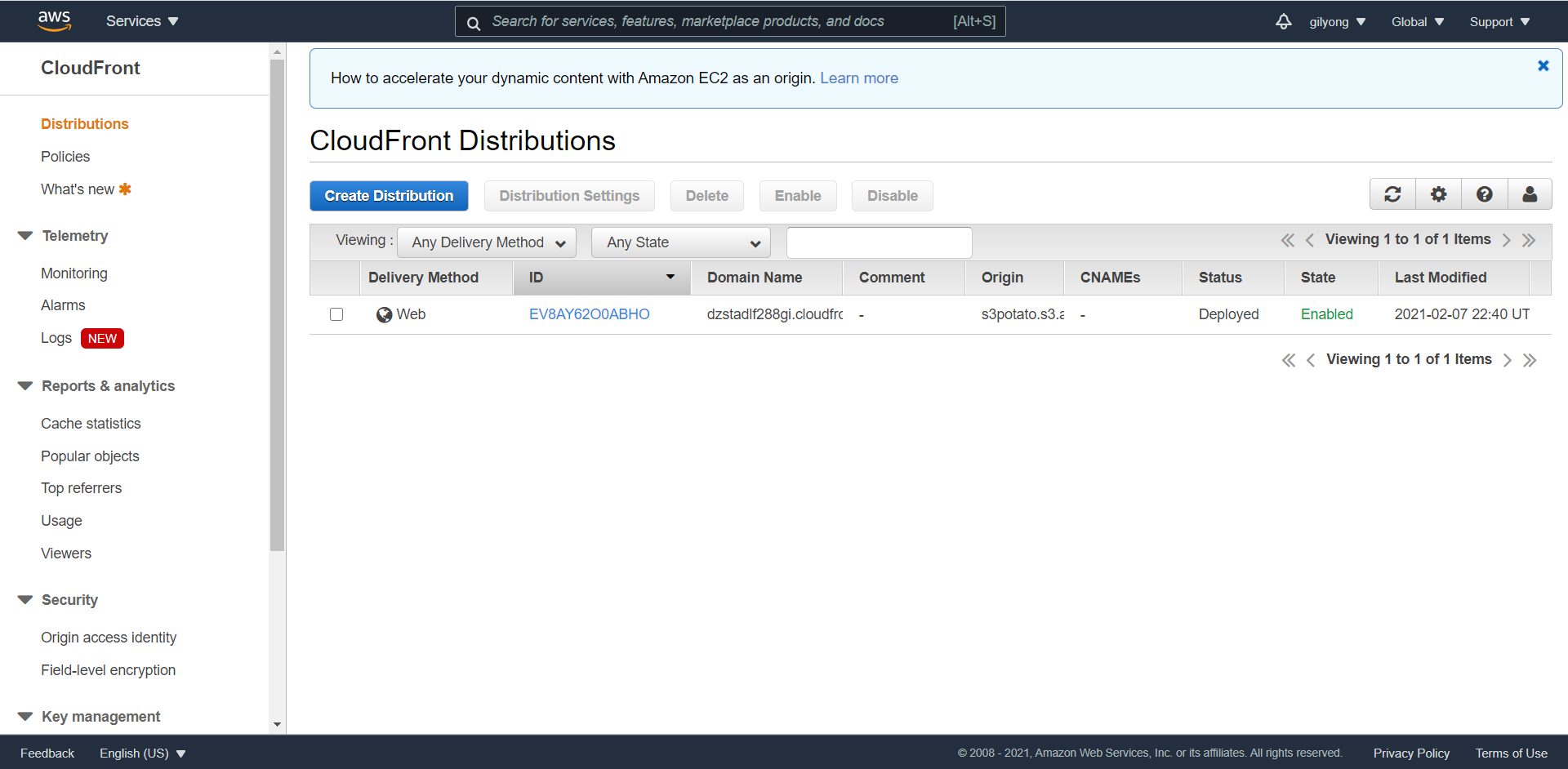Image resolution: width=1568 pixels, height=769 pixels.
Task: Collapse the Security section
Action: click(25, 600)
